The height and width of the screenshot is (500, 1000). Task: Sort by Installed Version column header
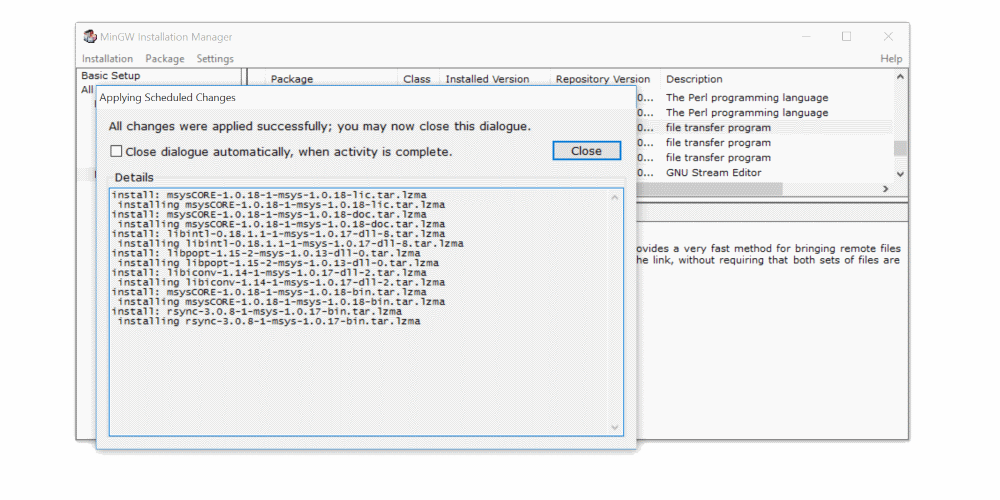click(487, 79)
